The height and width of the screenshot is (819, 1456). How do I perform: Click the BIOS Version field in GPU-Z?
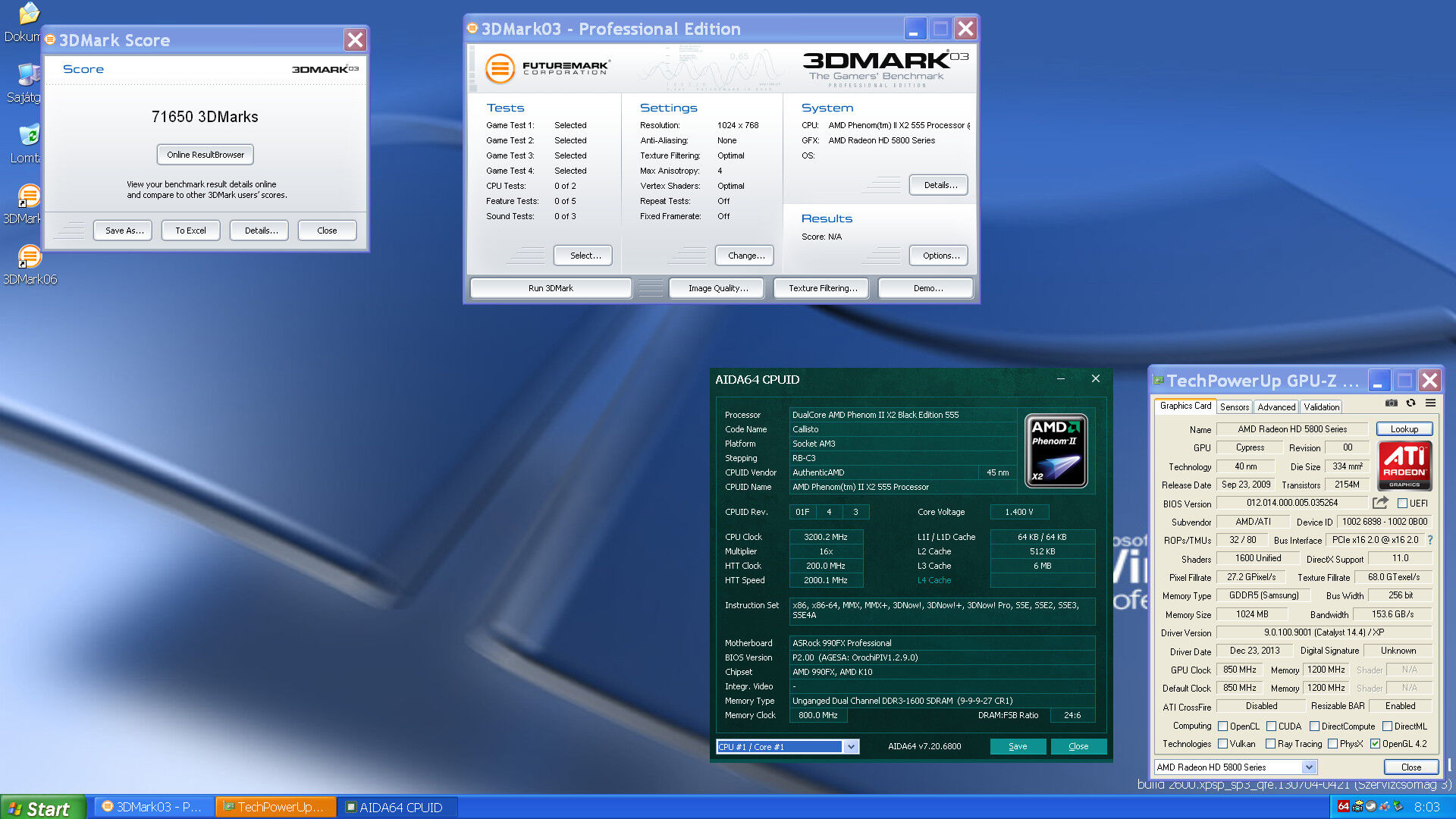point(1292,503)
